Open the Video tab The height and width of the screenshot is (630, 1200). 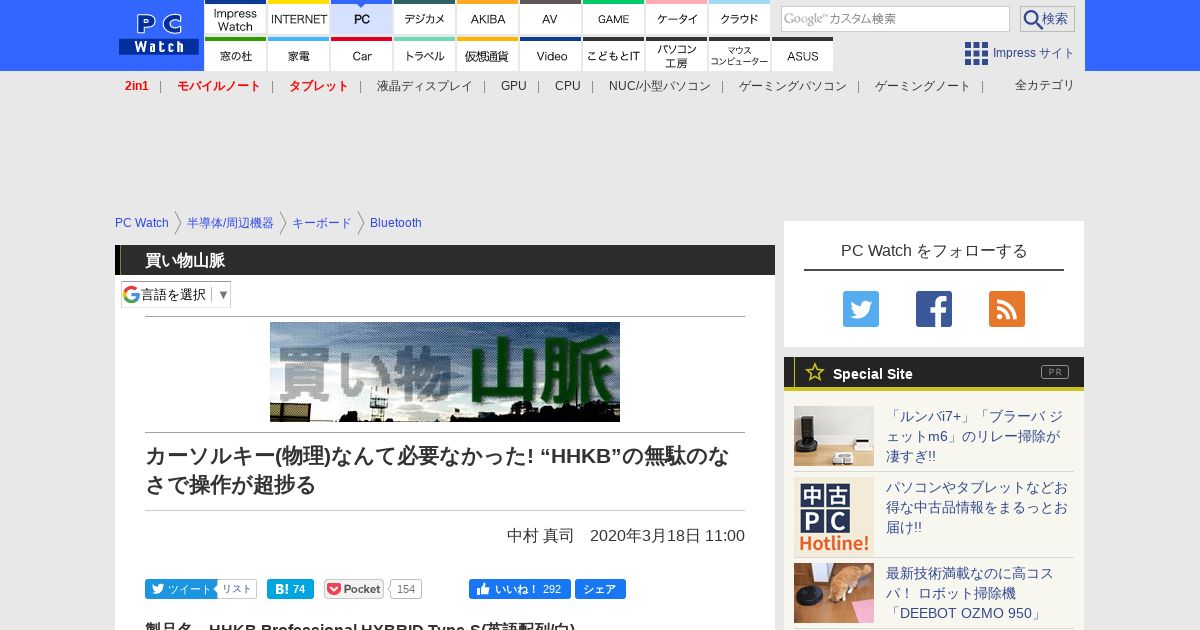pyautogui.click(x=551, y=55)
